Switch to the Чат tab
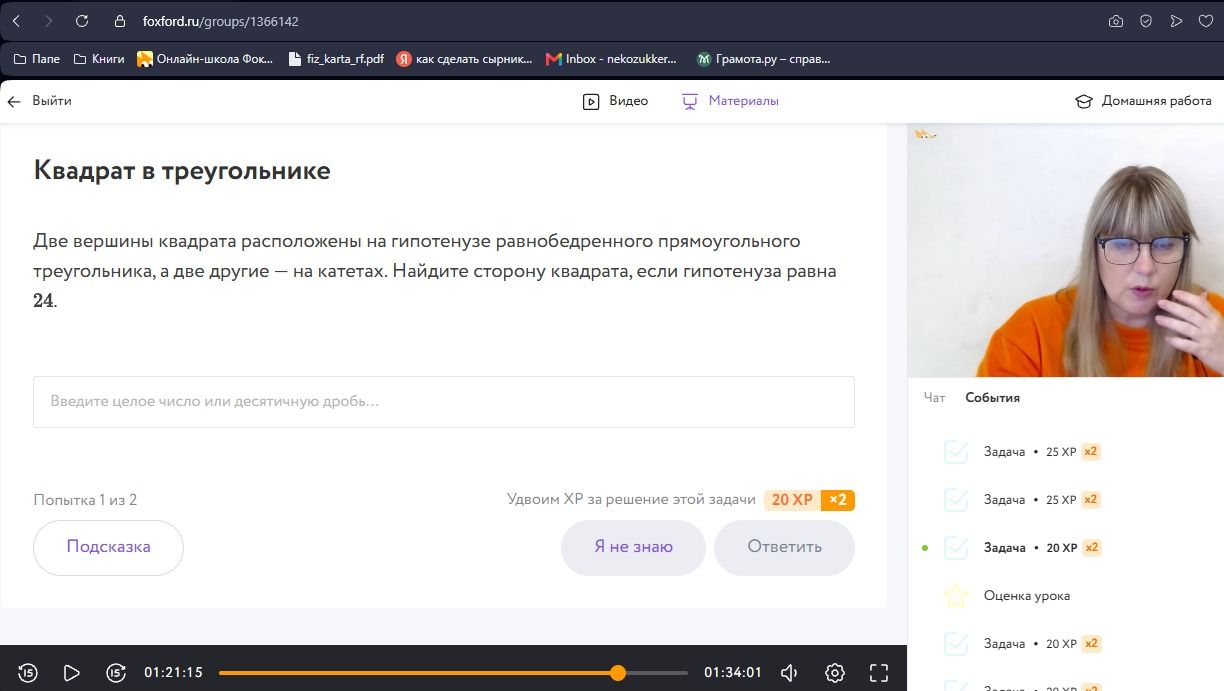 tap(934, 398)
